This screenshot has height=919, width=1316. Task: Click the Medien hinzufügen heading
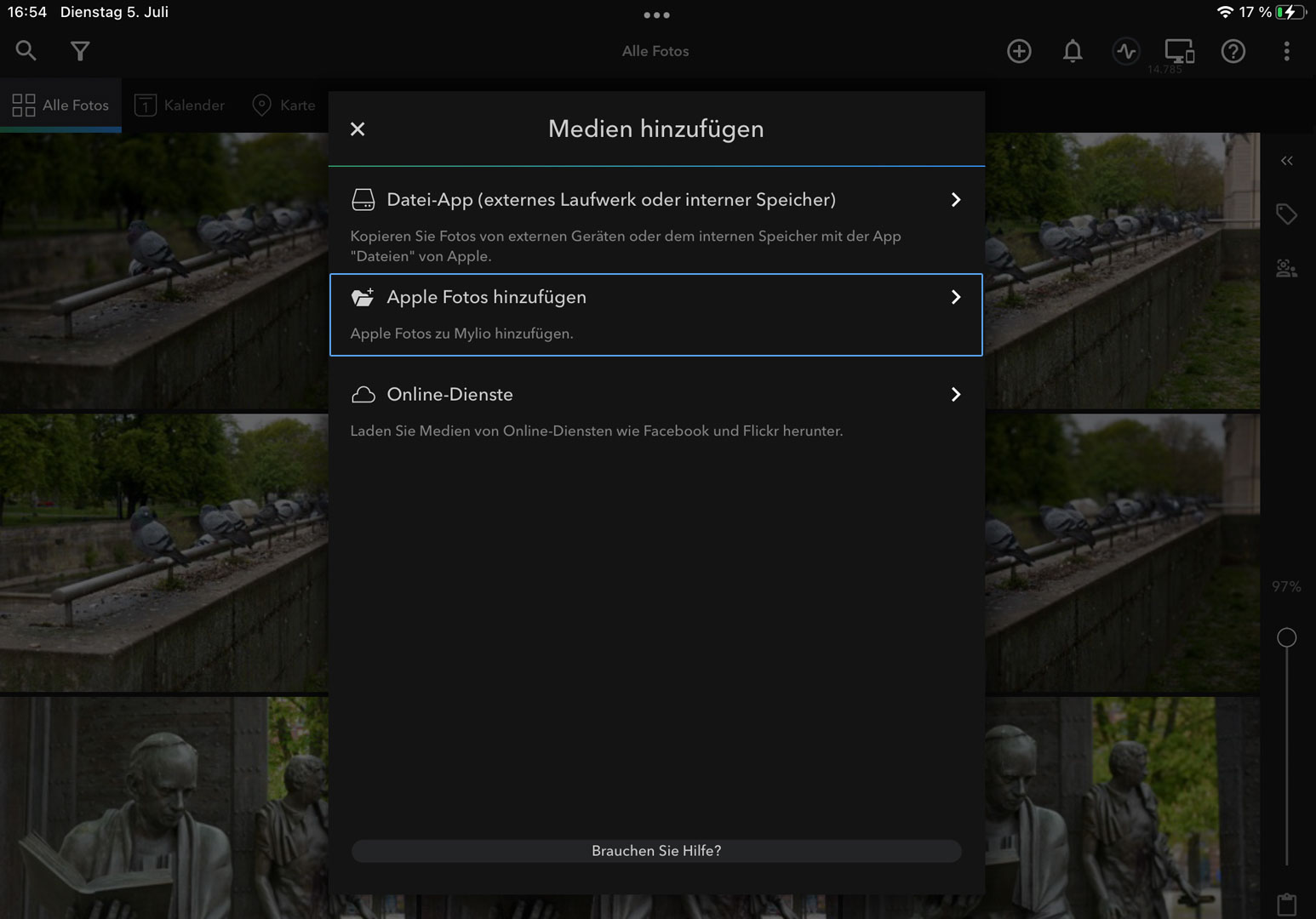[x=656, y=128]
